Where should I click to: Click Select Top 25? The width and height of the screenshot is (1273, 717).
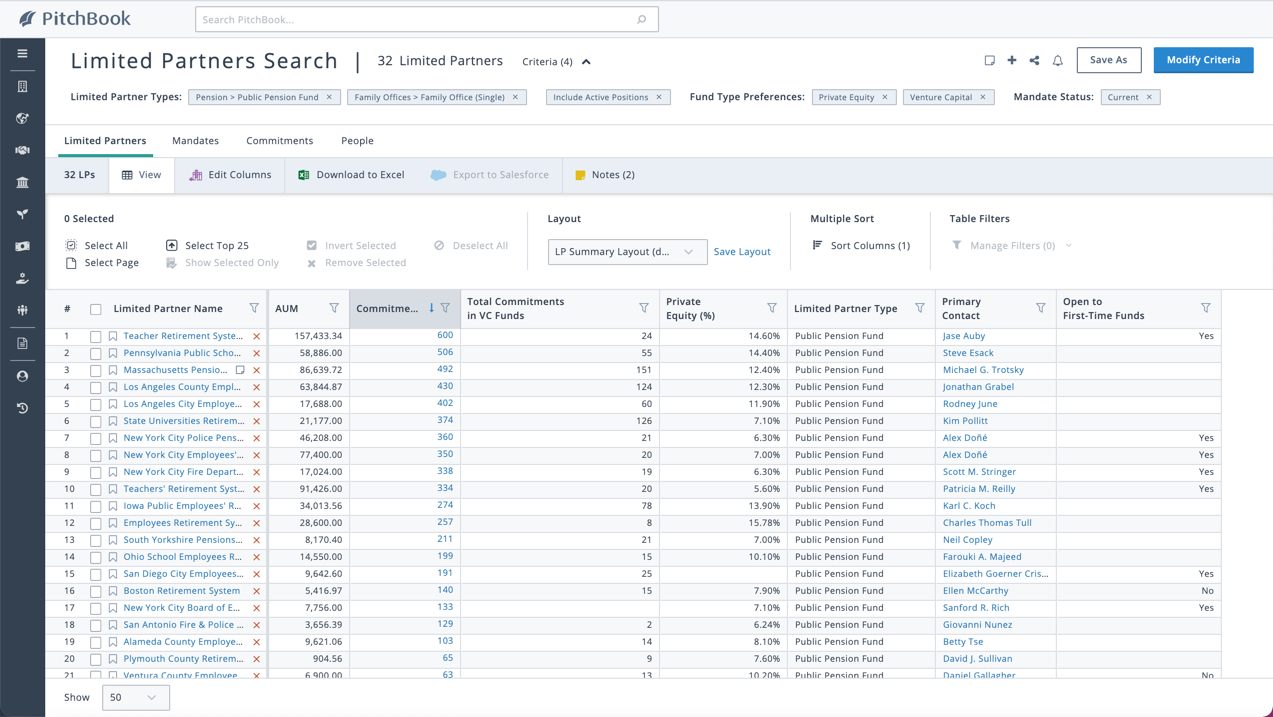(207, 246)
